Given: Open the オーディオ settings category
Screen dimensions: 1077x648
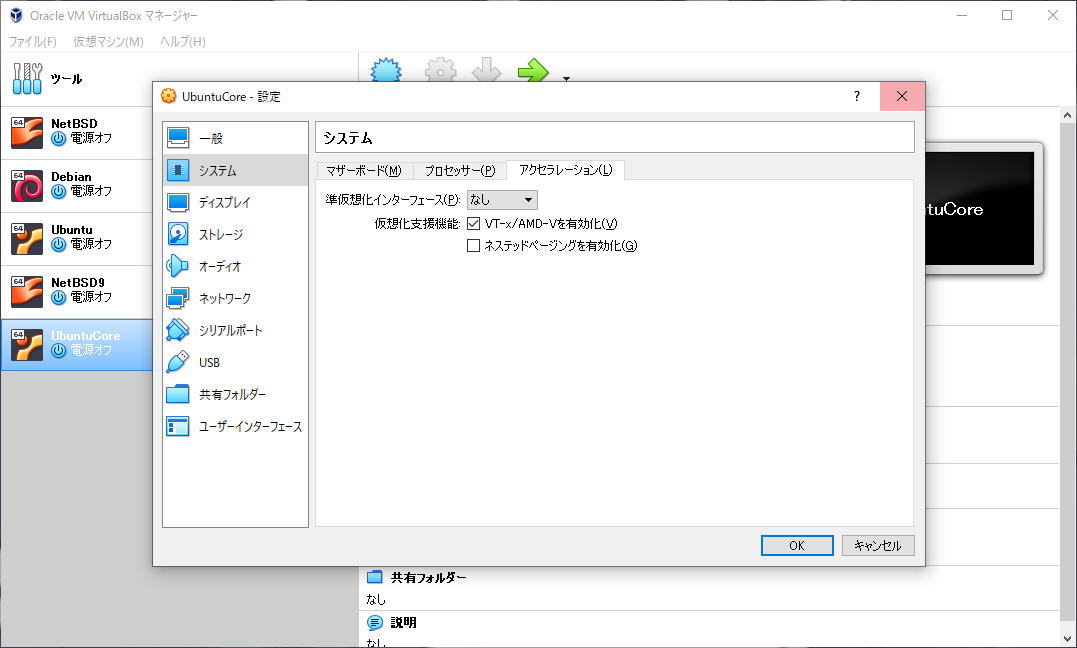Looking at the screenshot, I should (235, 266).
